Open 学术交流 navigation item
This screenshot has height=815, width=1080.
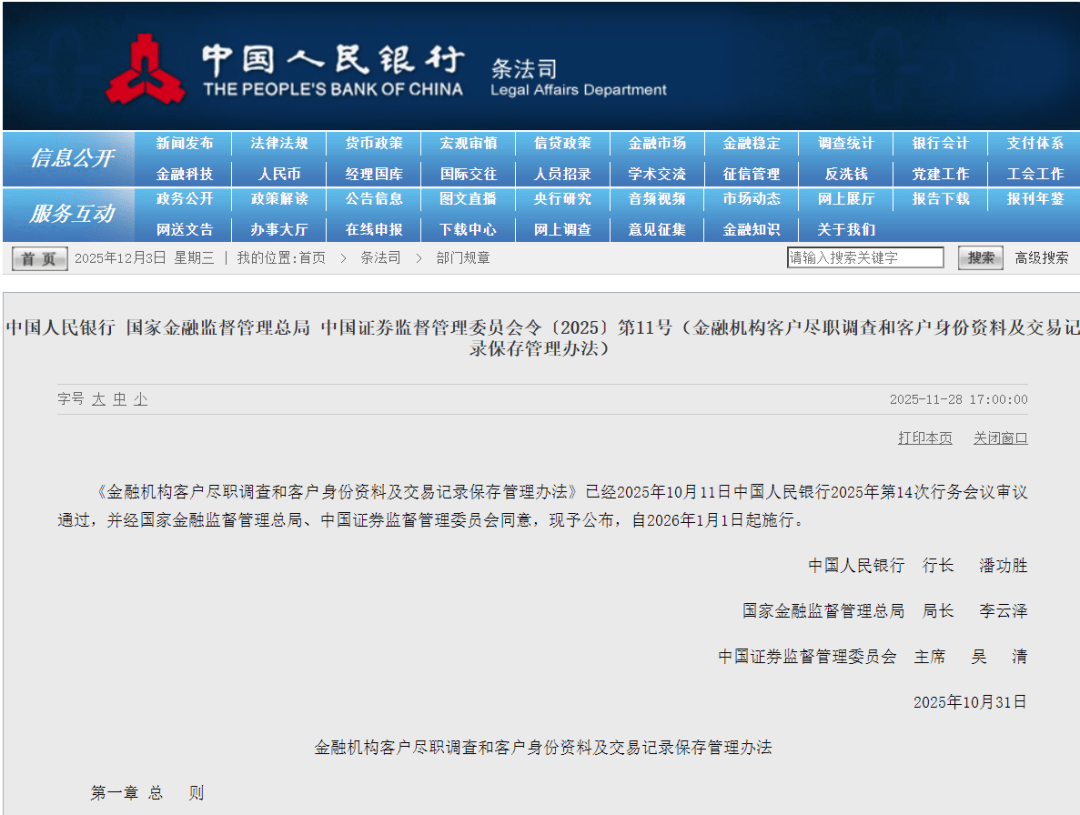[x=657, y=174]
